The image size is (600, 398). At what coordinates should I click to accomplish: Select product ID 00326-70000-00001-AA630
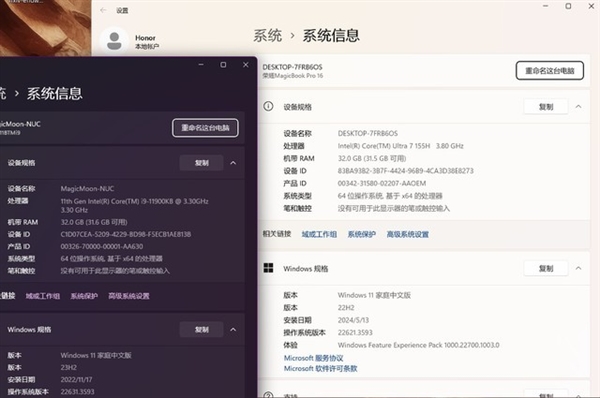[x=102, y=246]
